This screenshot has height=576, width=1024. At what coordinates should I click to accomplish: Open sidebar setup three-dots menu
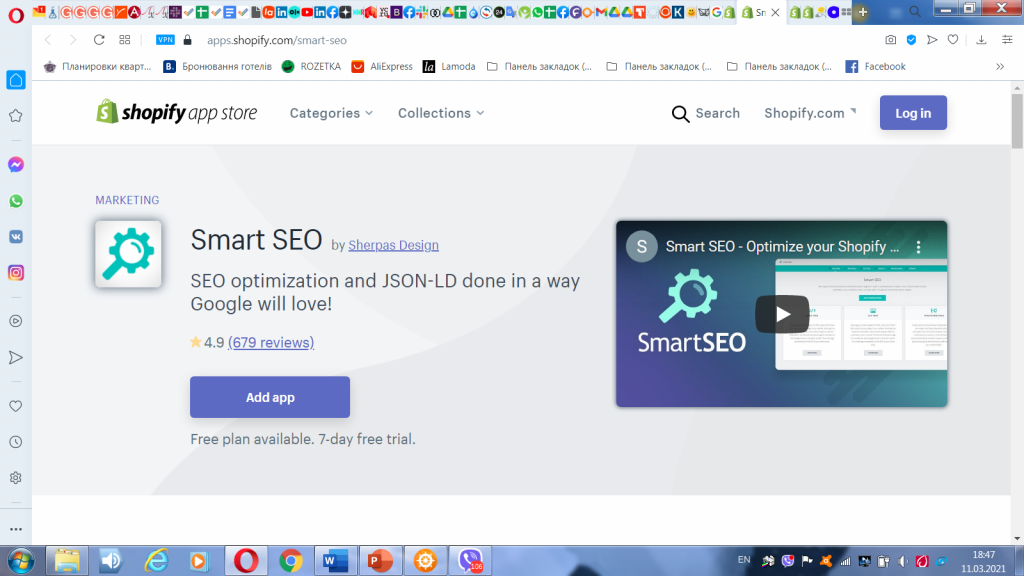point(16,529)
